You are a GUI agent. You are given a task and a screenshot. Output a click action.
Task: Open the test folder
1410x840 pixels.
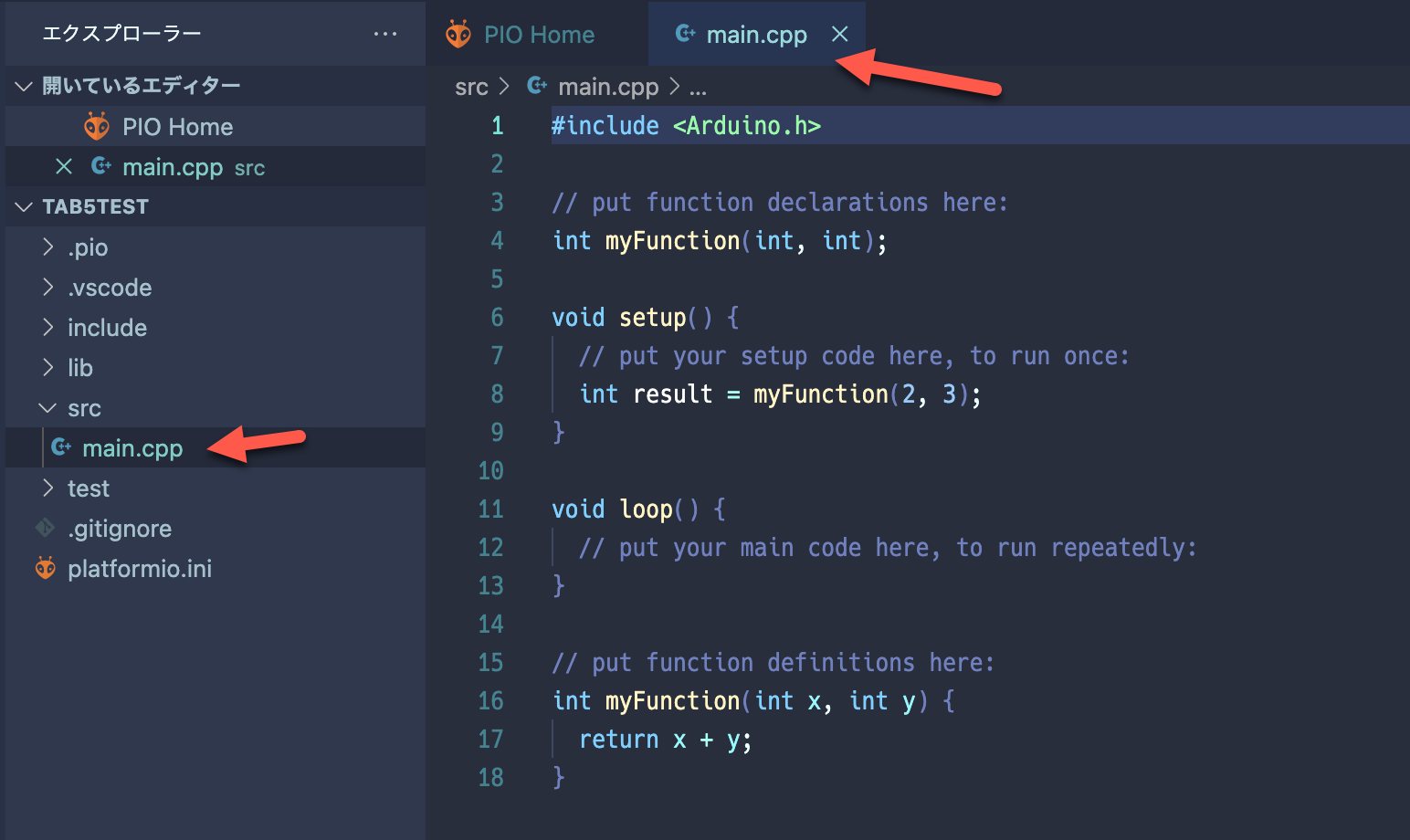88,488
